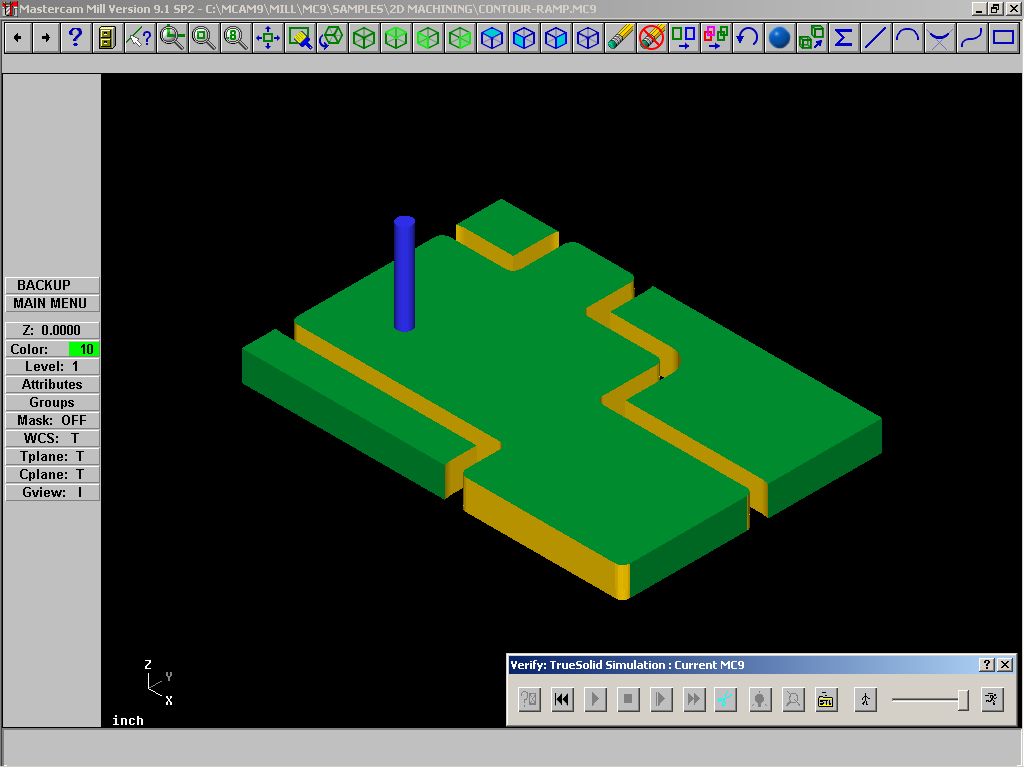
Task: Click the lamp-like icon in Verify toolbar
Action: [760, 699]
